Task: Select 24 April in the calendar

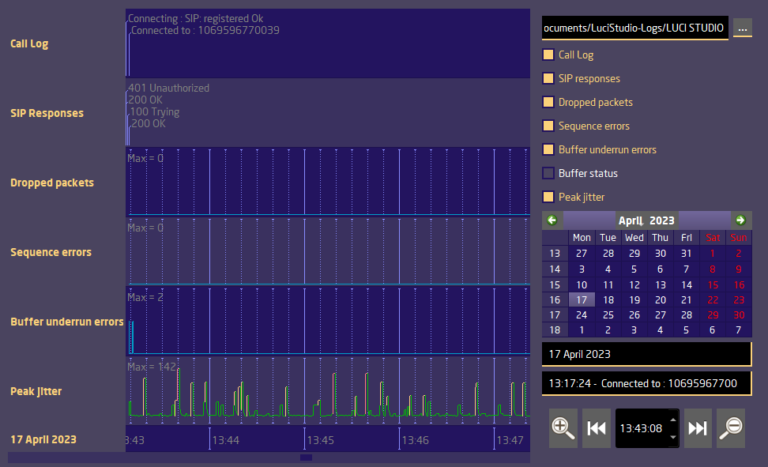Action: (x=581, y=314)
